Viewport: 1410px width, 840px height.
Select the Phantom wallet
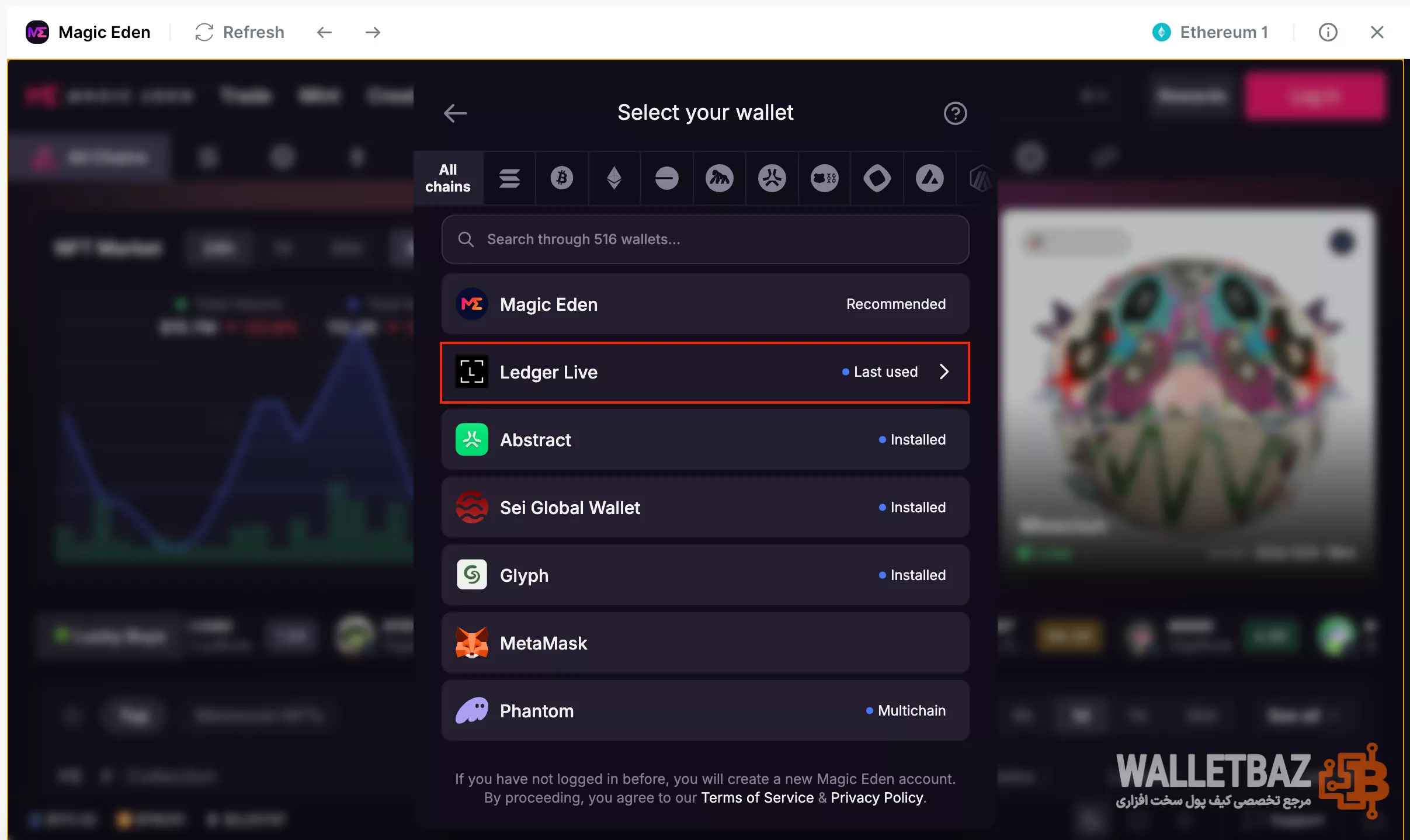pos(706,711)
